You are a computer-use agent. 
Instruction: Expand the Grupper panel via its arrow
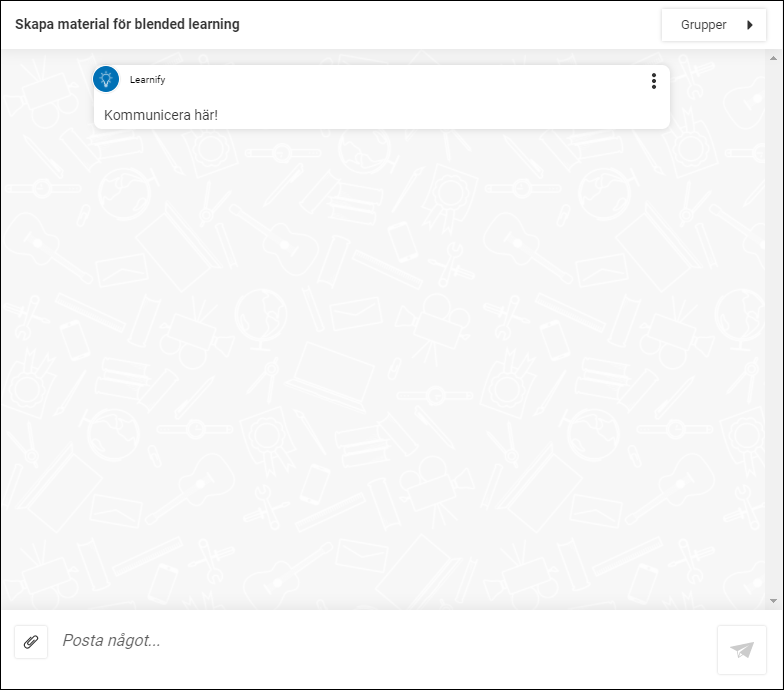[x=750, y=25]
